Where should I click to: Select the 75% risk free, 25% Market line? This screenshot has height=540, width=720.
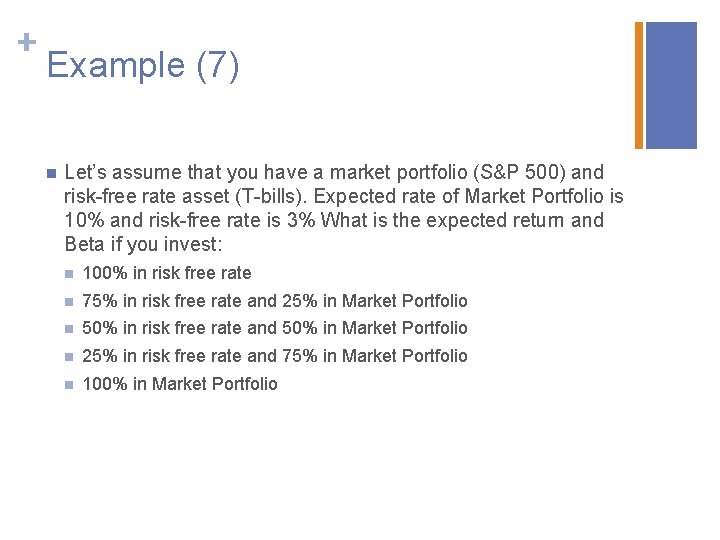[275, 301]
